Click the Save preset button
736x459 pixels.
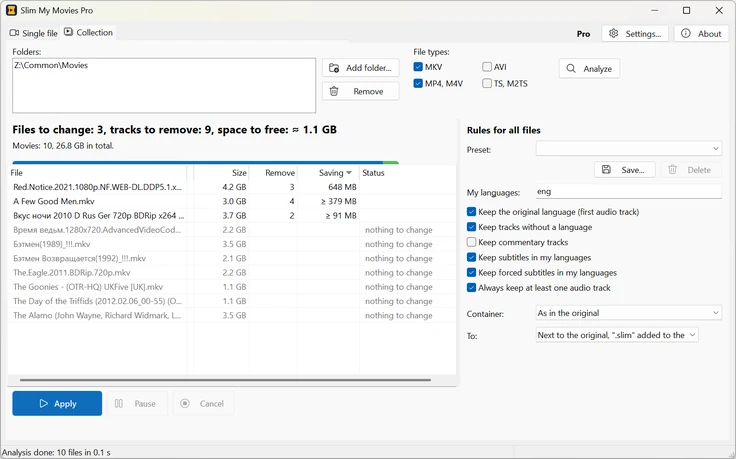pyautogui.click(x=624, y=169)
